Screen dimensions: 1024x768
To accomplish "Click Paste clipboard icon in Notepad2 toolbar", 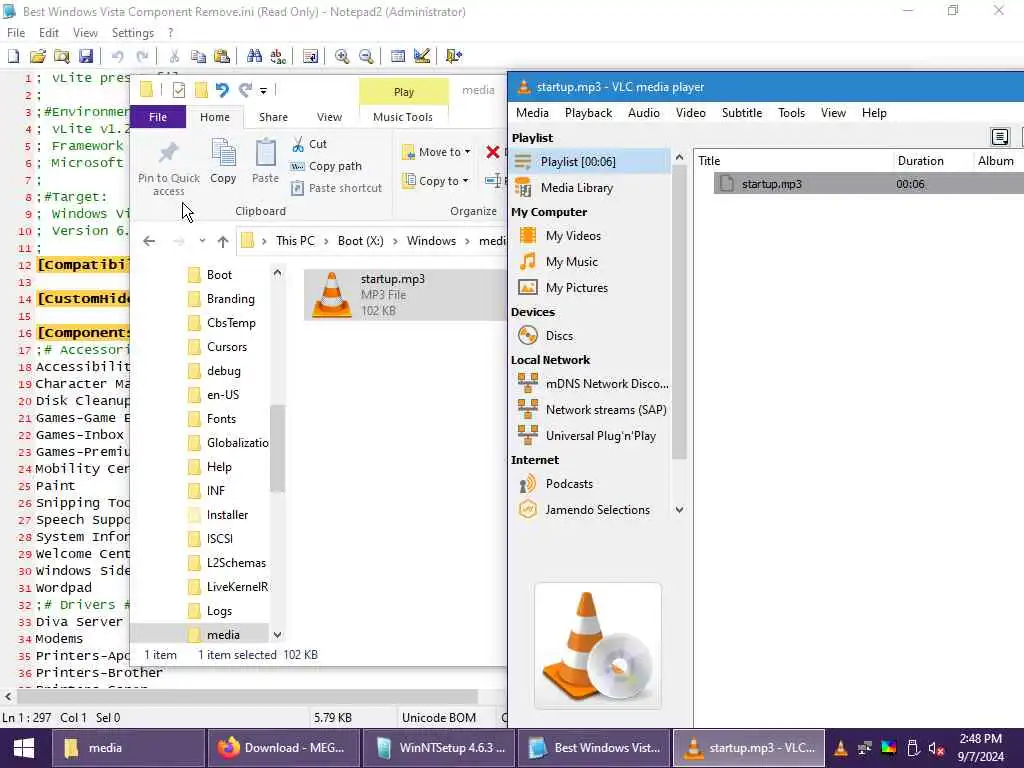I will [x=222, y=56].
